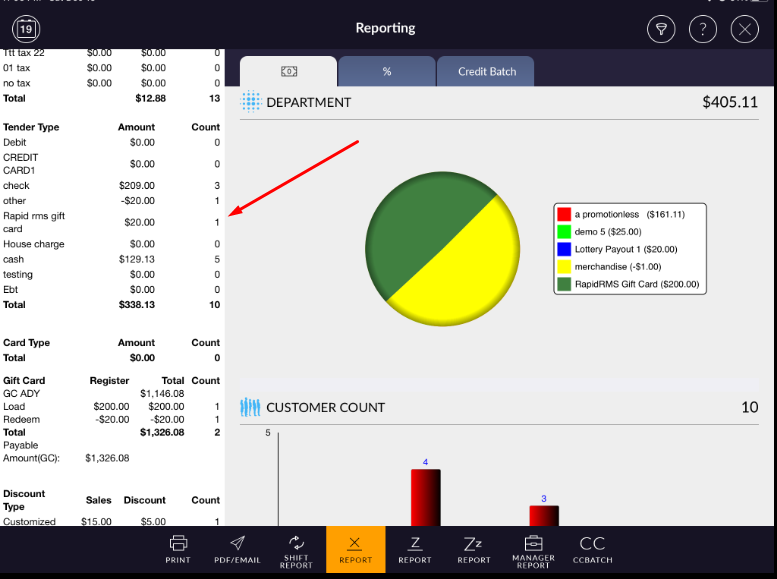Send report via PDF/Email icon

coord(237,549)
